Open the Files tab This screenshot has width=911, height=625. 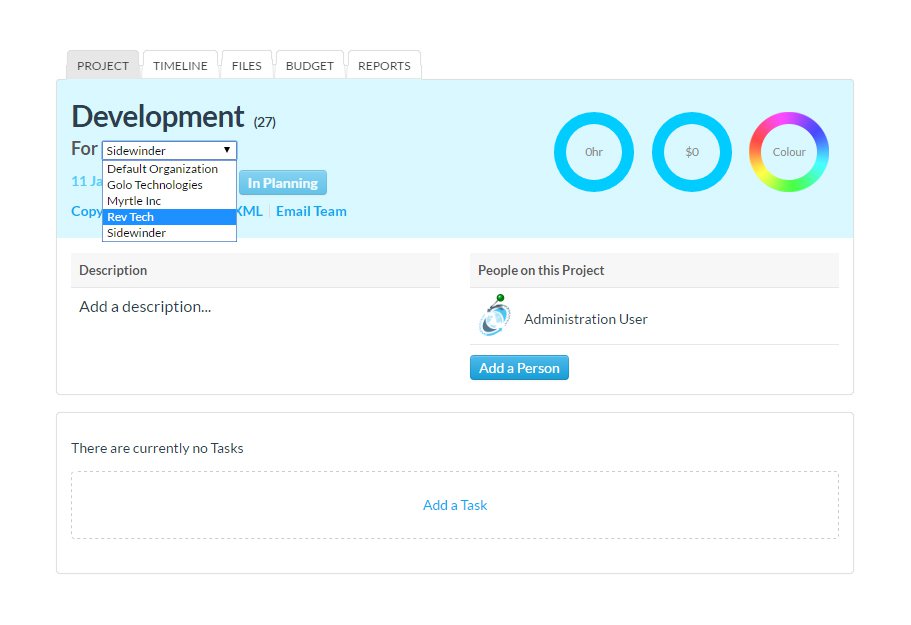pos(246,66)
